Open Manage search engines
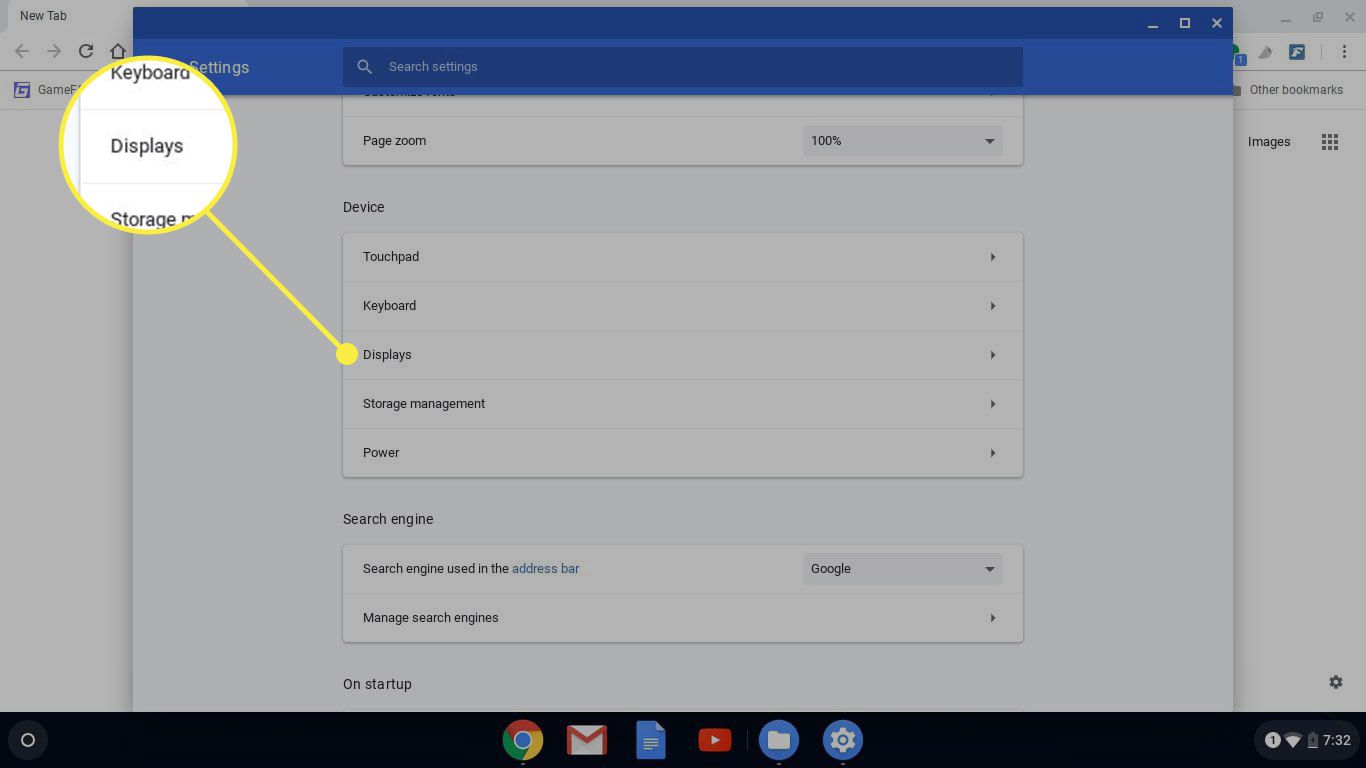1366x768 pixels. (682, 618)
